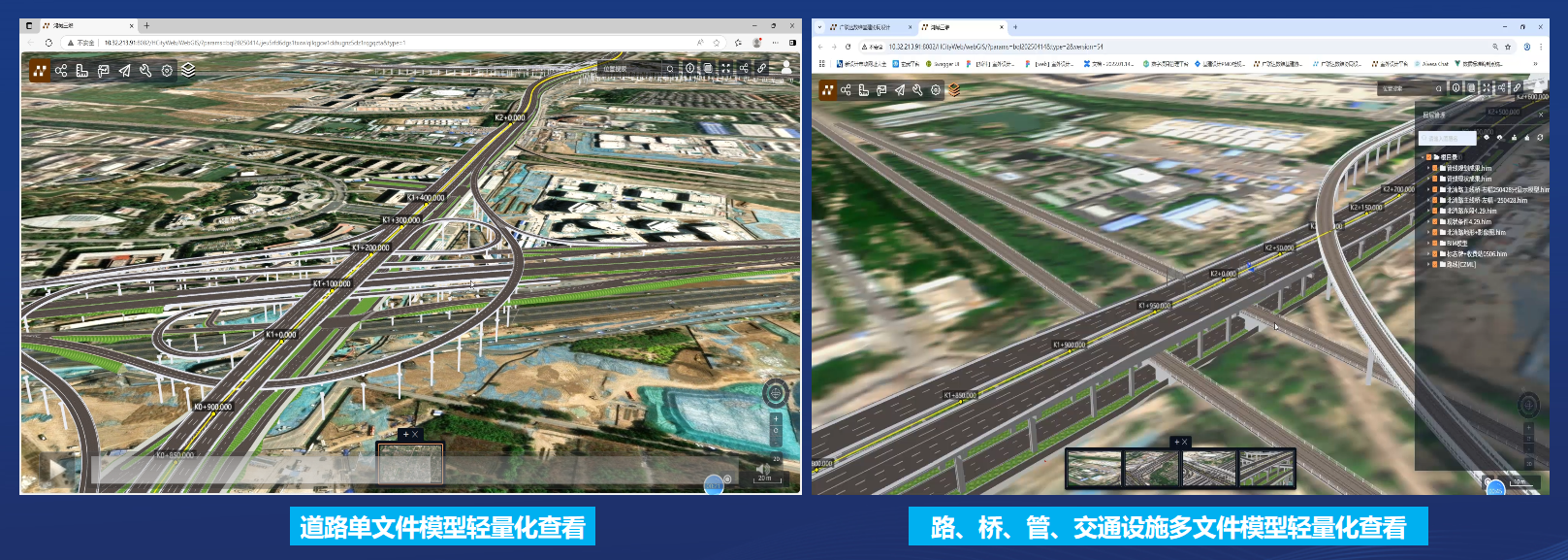
Task: Uncheck the 现状条件4.29.hlm layer checkbox
Action: tap(1435, 221)
